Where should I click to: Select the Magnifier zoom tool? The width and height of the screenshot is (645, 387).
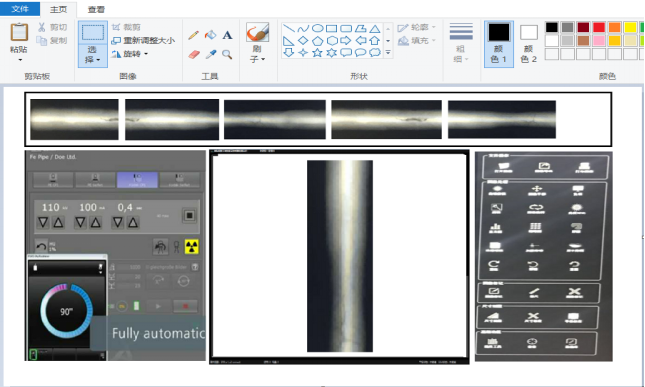tap(227, 54)
